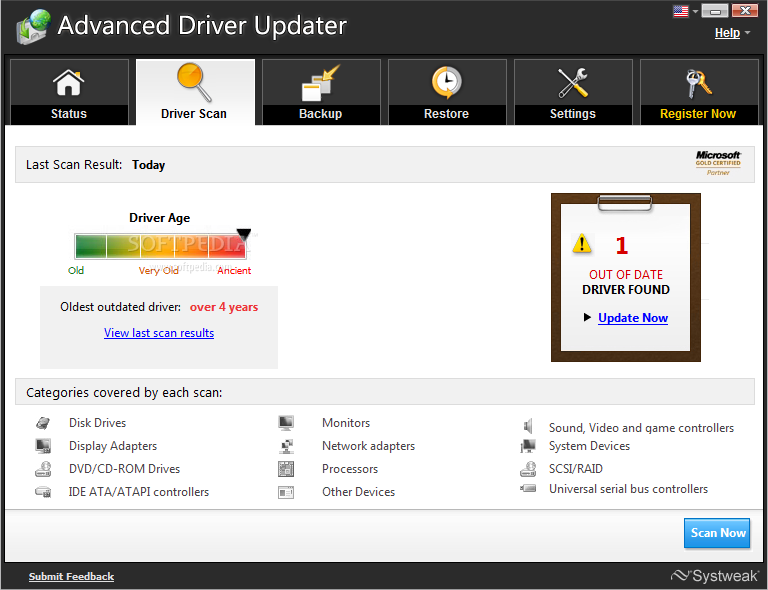Switch to the Status tab
This screenshot has width=768, height=590.
[69, 92]
